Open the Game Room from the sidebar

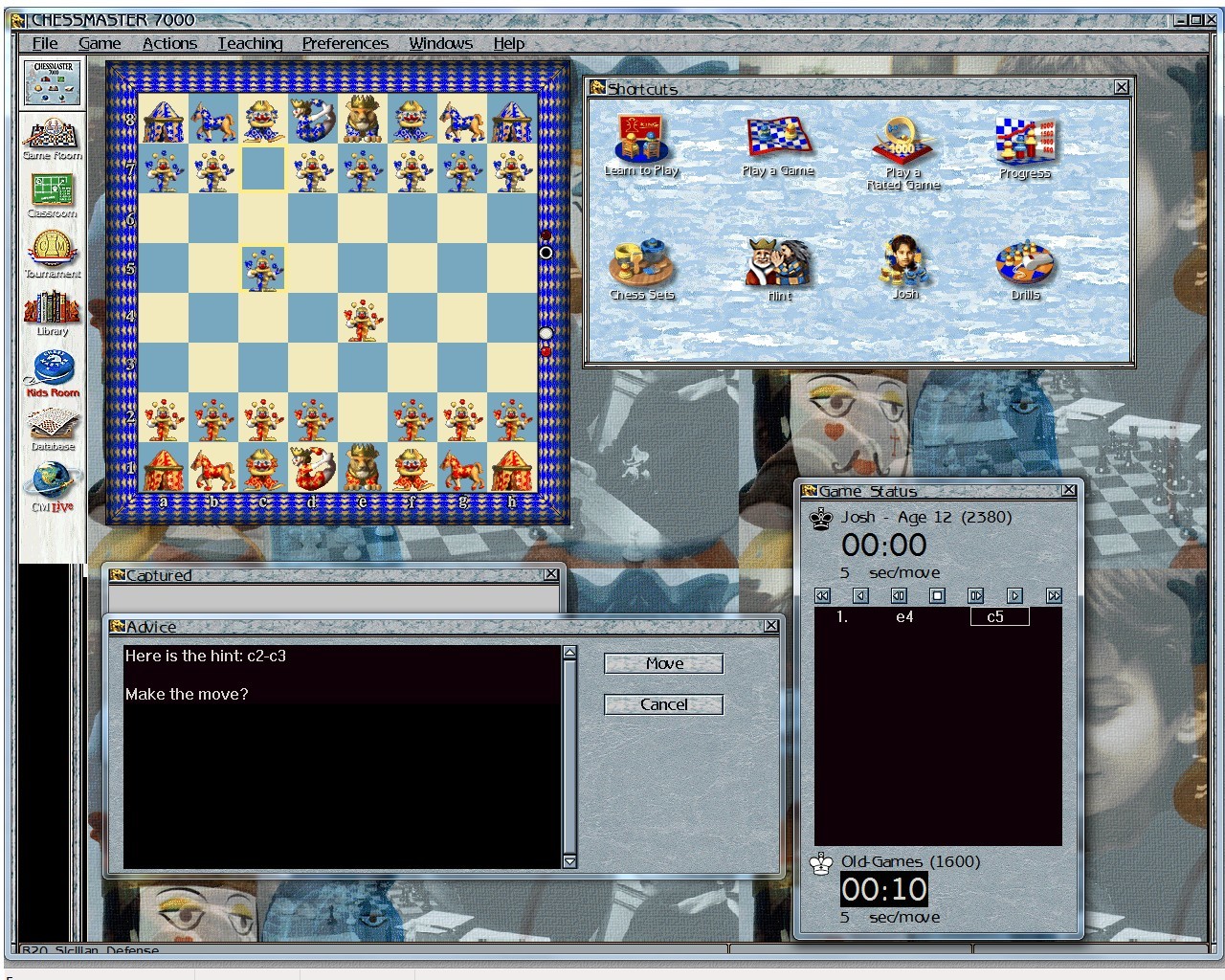click(x=53, y=139)
